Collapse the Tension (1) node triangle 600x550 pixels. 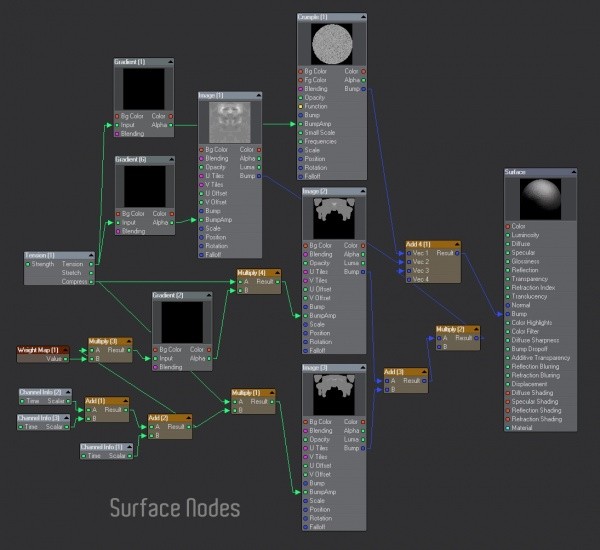coord(91,255)
